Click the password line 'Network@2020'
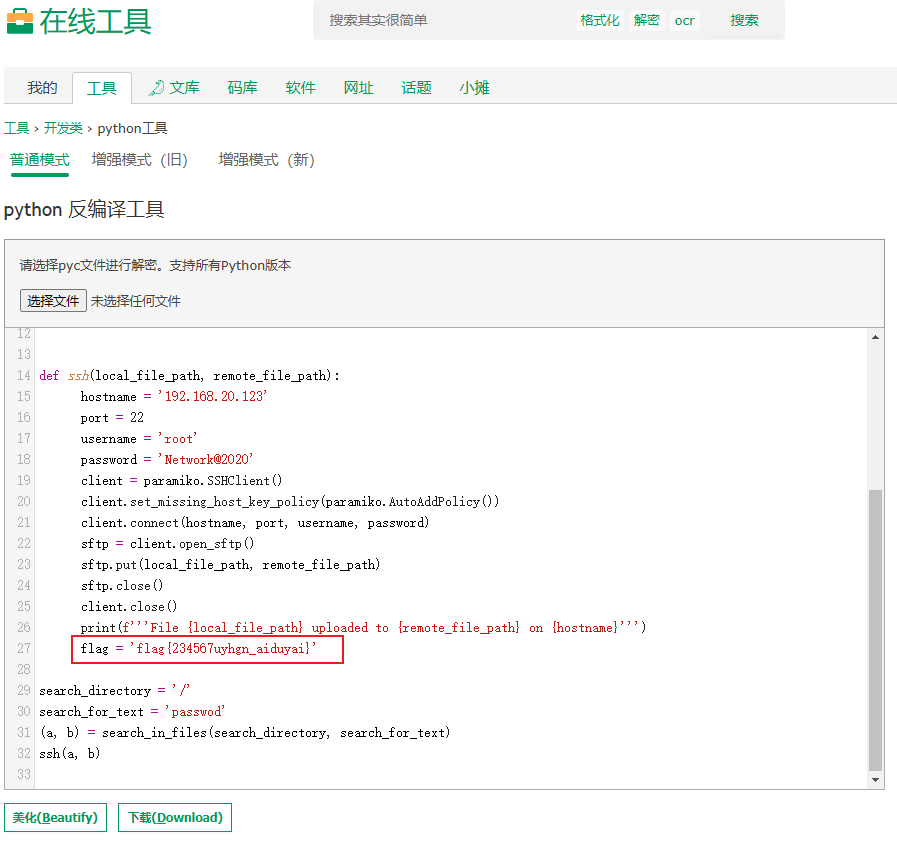 click(167, 459)
